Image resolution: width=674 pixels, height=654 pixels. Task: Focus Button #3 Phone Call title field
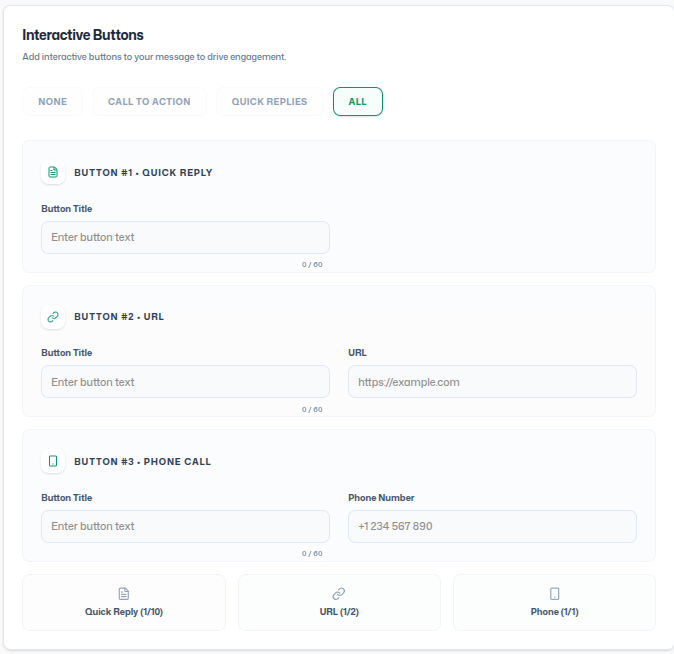(185, 526)
